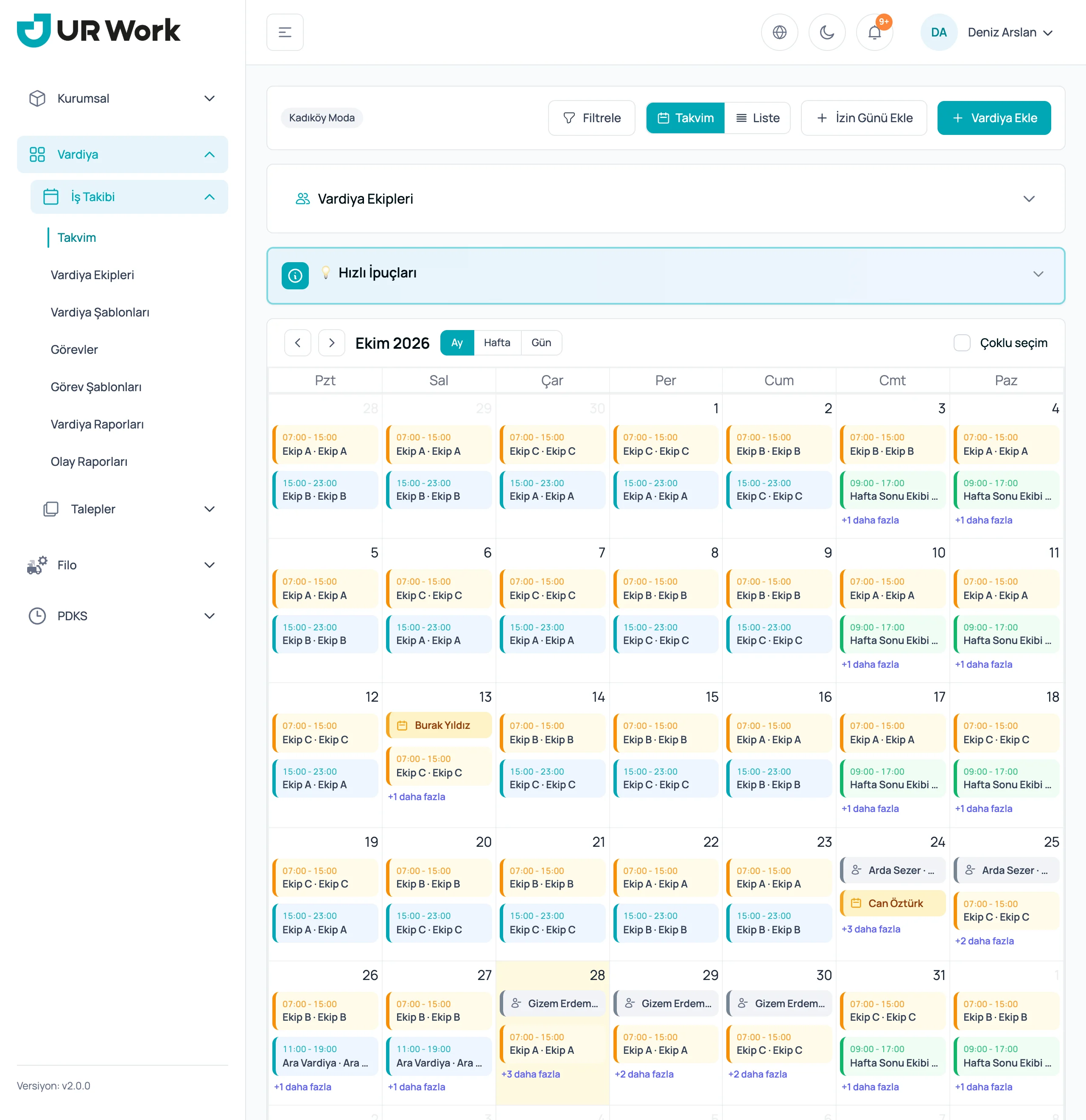Click the Filtrele button
The width and height of the screenshot is (1086, 1120).
coord(591,118)
